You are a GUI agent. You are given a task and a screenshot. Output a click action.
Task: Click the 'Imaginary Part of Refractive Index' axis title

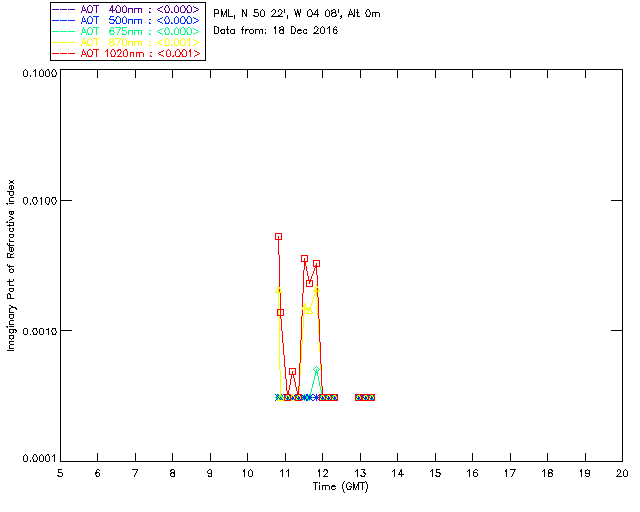pyautogui.click(x=11, y=265)
